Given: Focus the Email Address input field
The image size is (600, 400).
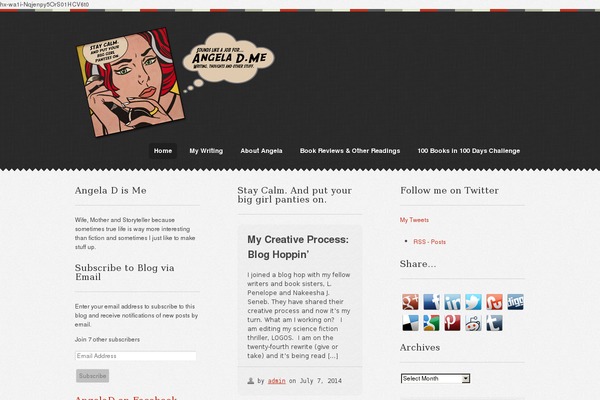Looking at the screenshot, I should pyautogui.click(x=136, y=356).
